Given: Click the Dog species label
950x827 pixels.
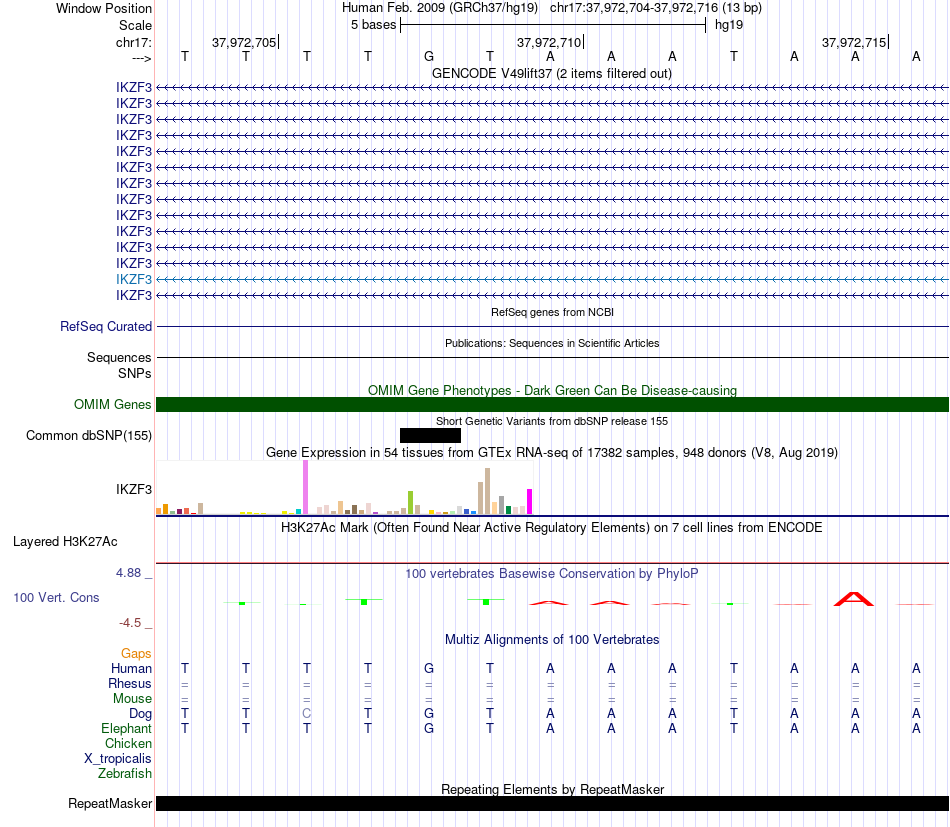Looking at the screenshot, I should (140, 714).
